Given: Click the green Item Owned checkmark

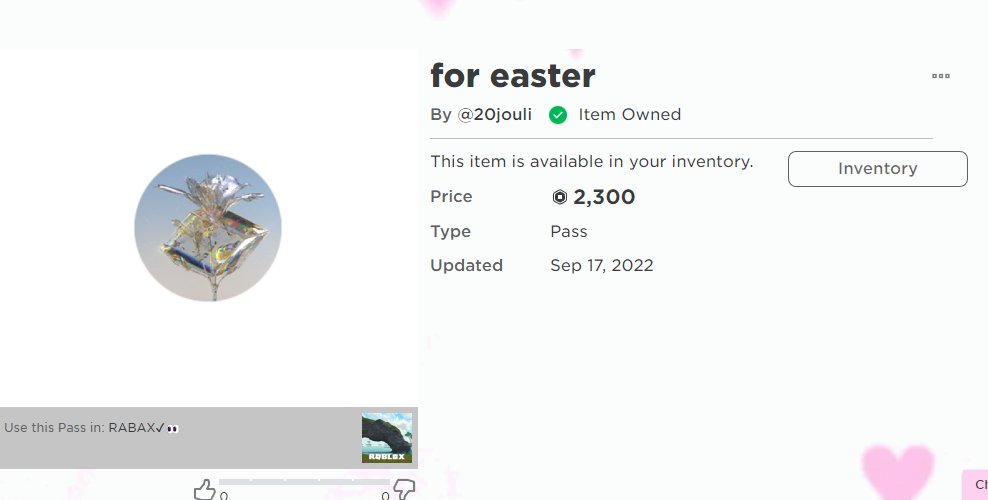Looking at the screenshot, I should 558,115.
